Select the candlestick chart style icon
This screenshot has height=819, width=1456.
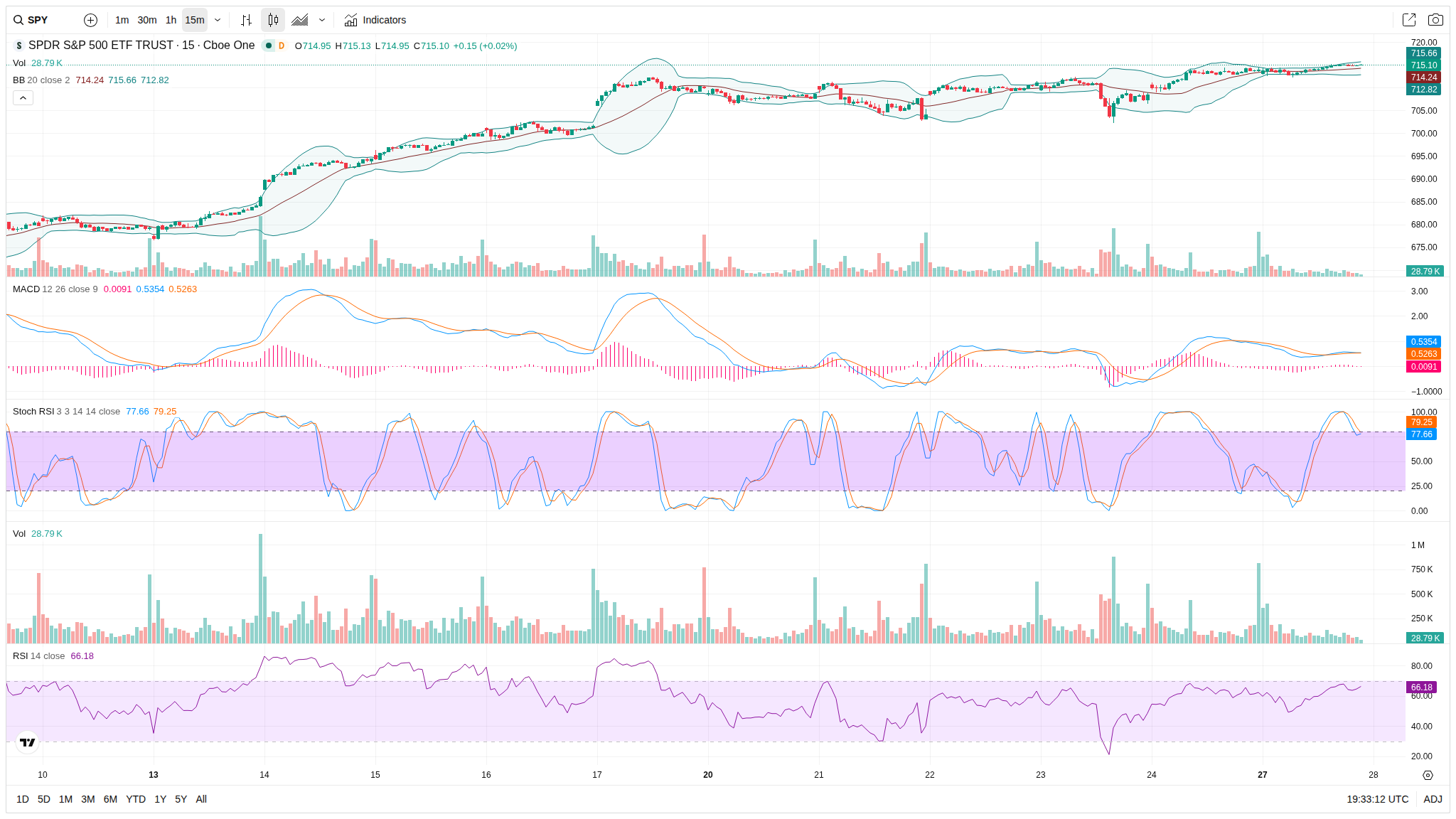[x=273, y=20]
